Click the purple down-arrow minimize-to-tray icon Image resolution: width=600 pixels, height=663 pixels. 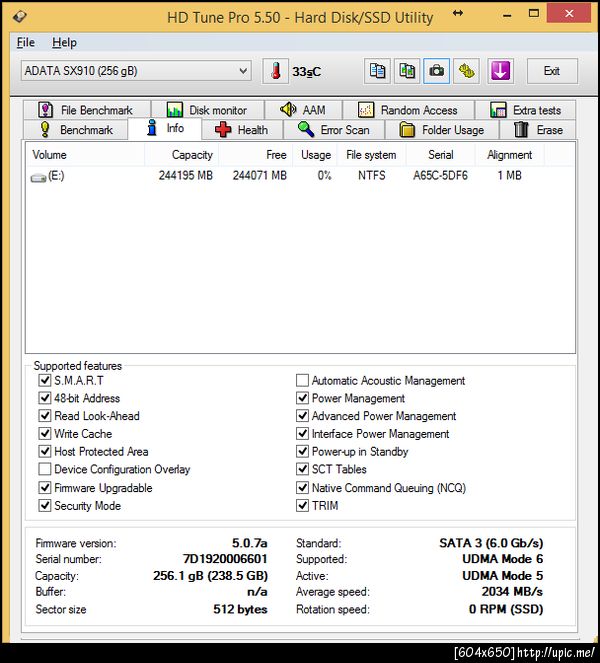[500, 71]
